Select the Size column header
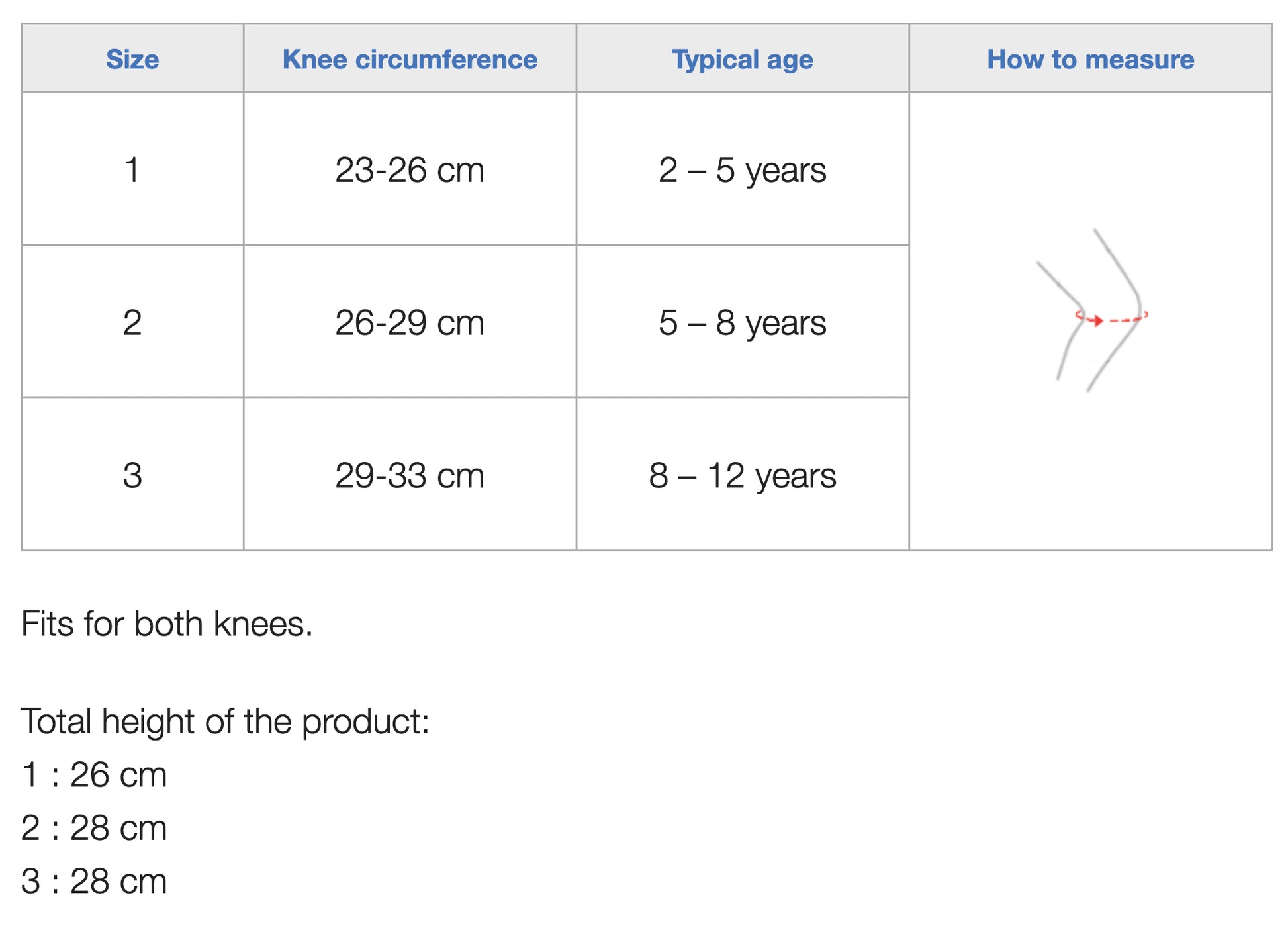Screen dimensions: 1288x928 132,59
